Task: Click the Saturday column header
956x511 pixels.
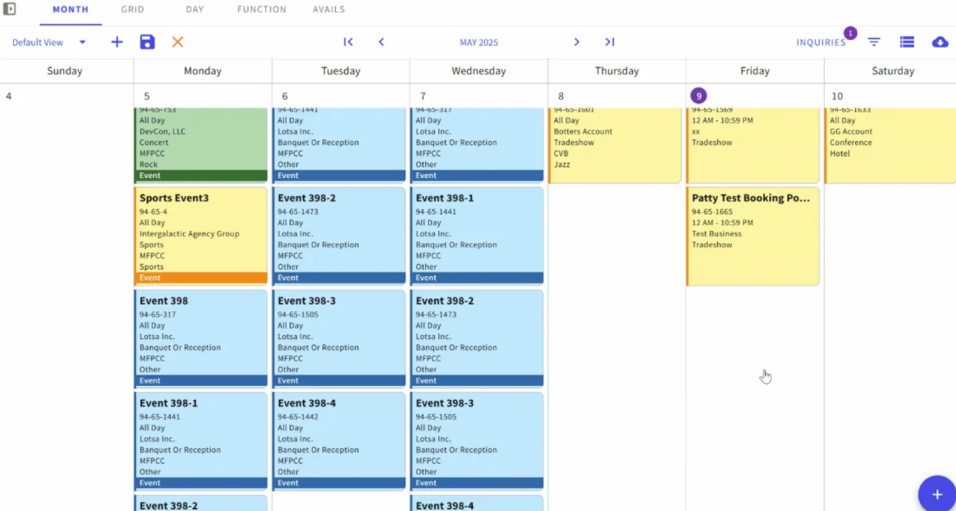Action: point(893,71)
